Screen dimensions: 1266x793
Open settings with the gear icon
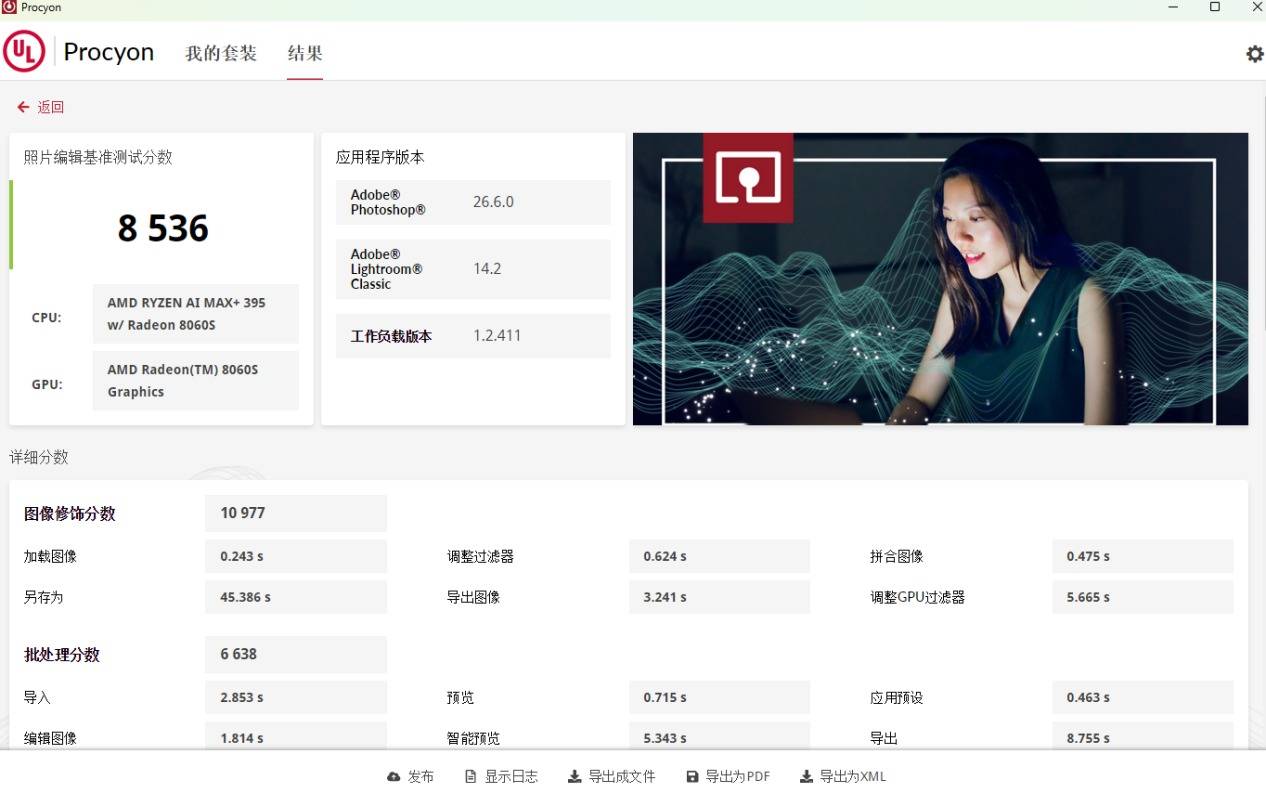tap(1254, 54)
